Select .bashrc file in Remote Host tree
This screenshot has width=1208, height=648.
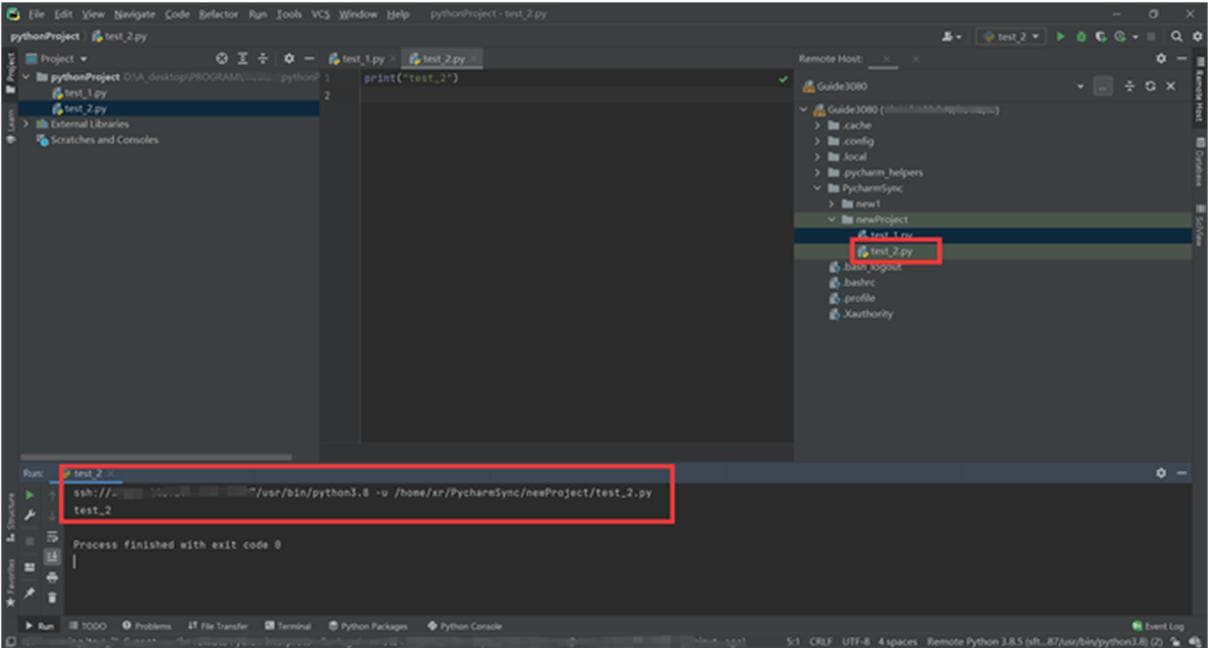pyautogui.click(x=858, y=282)
